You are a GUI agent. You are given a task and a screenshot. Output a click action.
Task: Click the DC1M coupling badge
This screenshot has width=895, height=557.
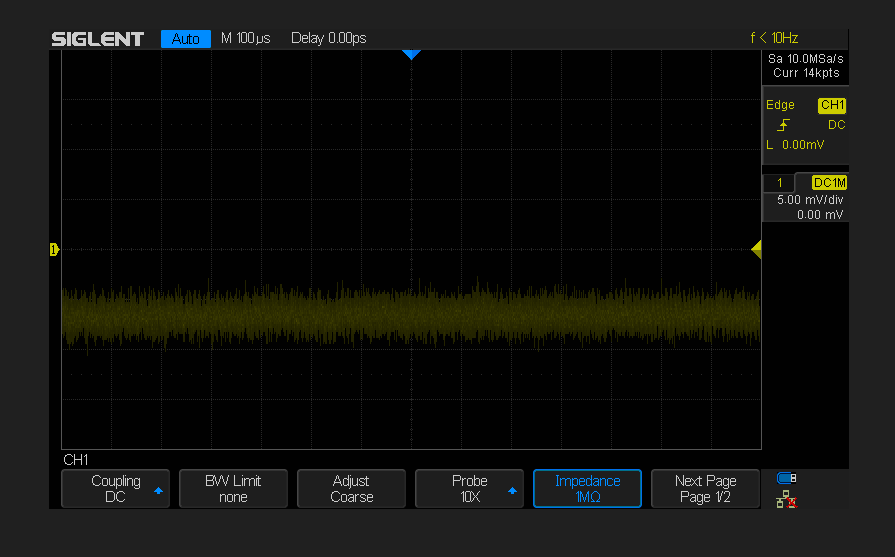click(x=829, y=183)
